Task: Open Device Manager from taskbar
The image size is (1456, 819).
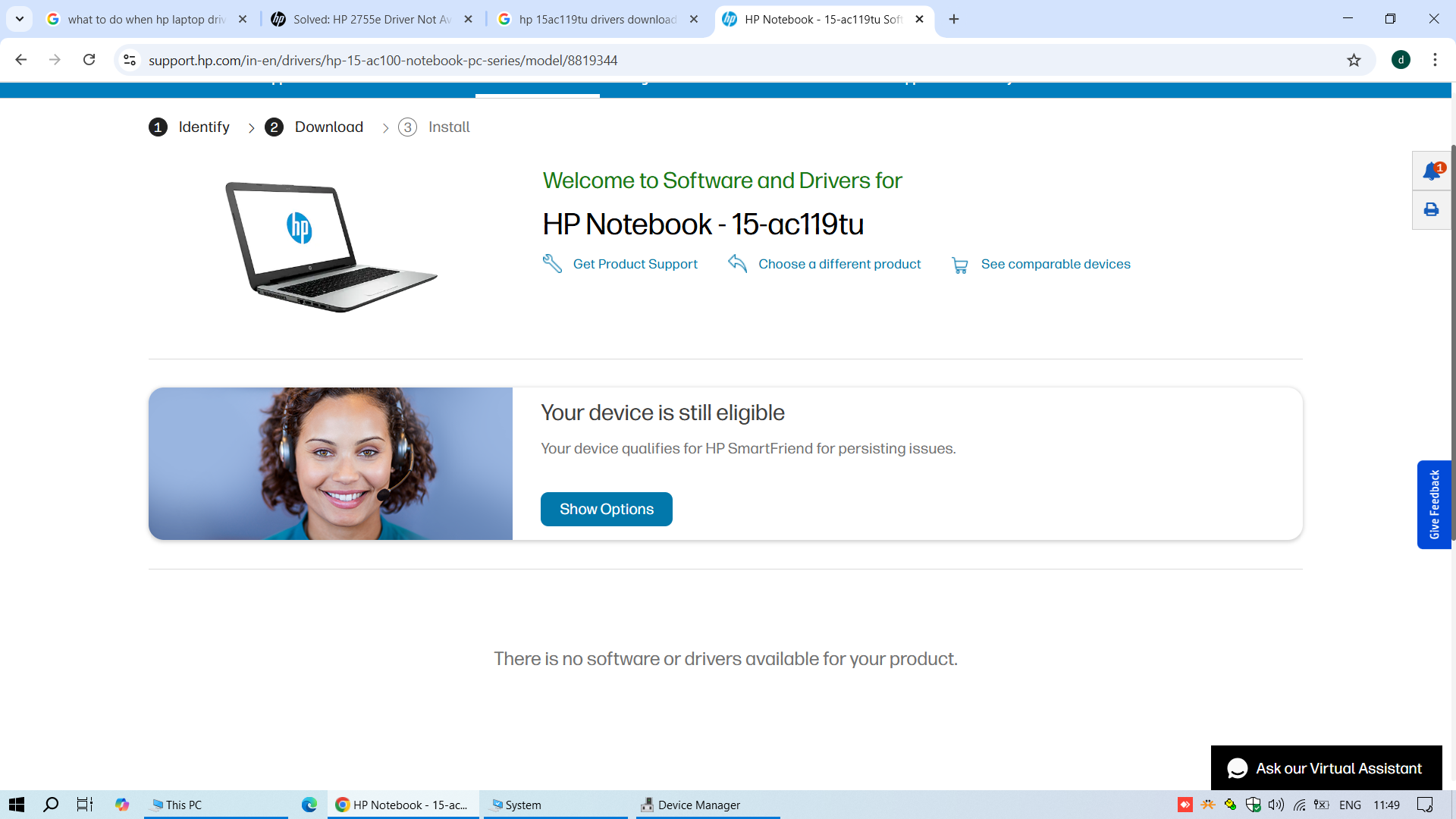Action: pyautogui.click(x=708, y=805)
